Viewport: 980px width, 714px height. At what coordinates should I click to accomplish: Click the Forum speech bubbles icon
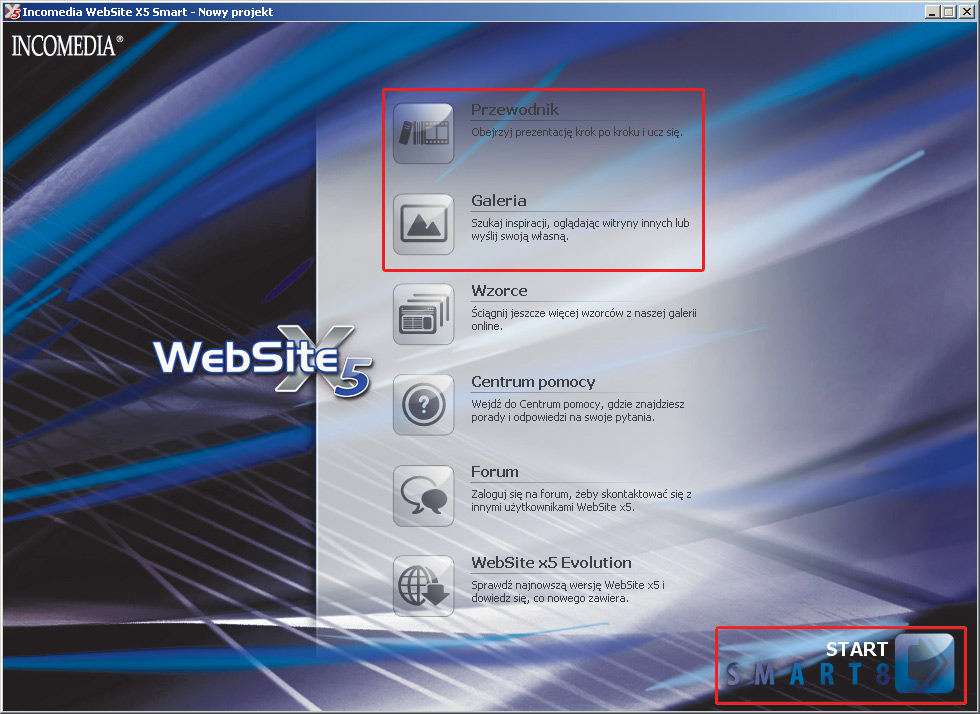(423, 495)
